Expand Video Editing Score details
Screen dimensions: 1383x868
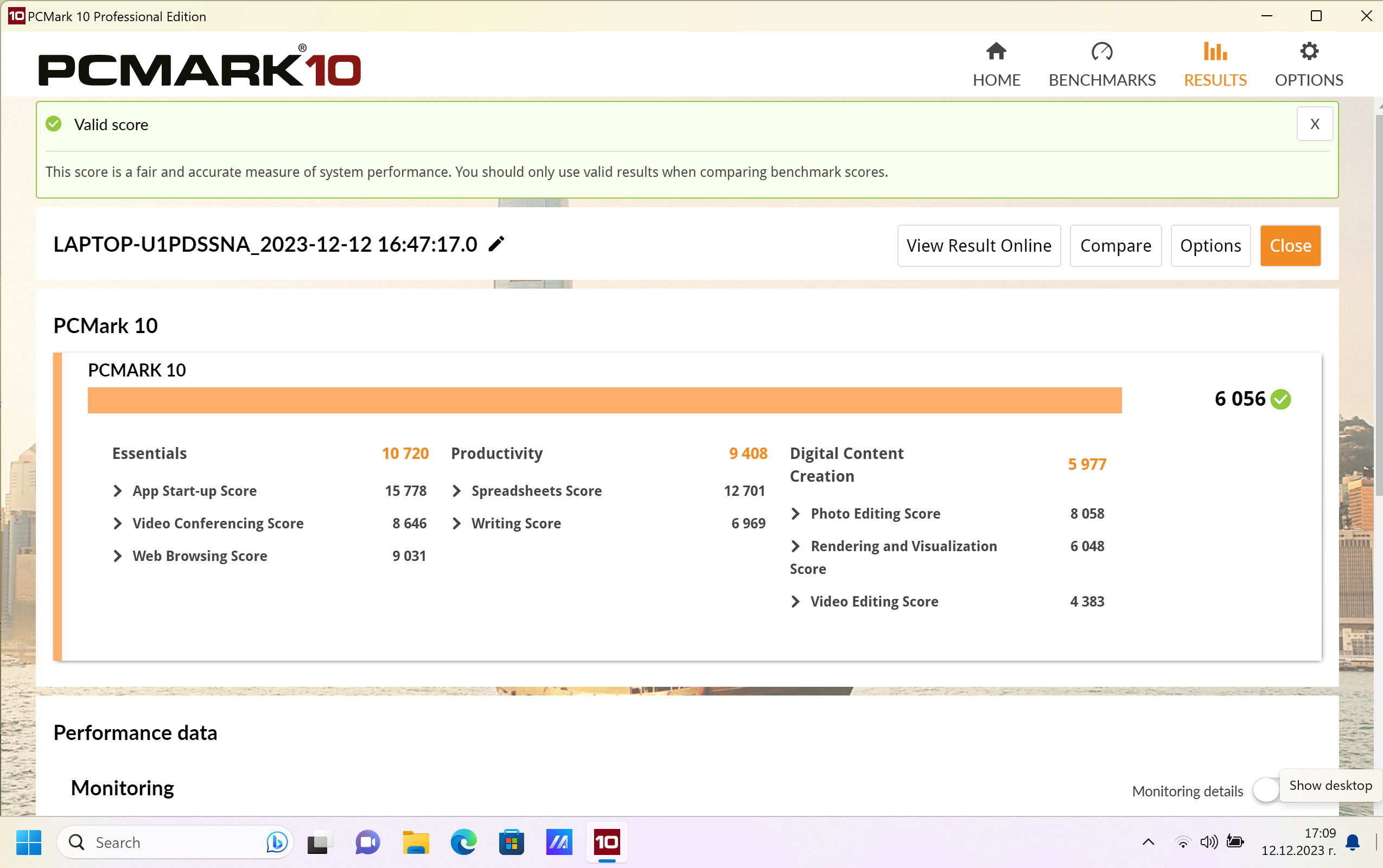pyautogui.click(x=796, y=602)
